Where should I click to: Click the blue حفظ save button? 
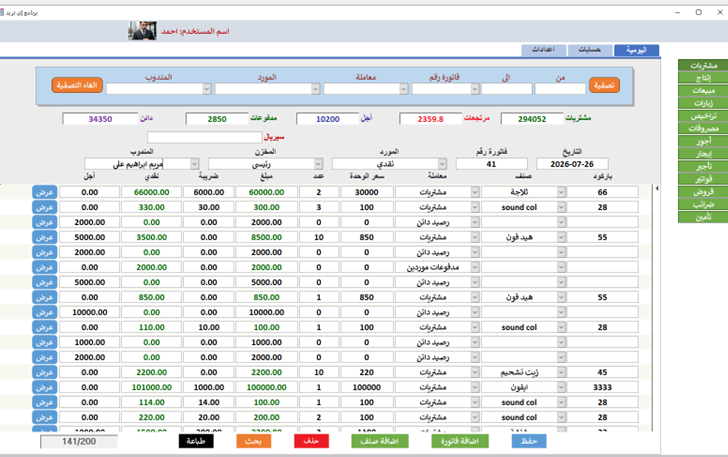tap(529, 441)
